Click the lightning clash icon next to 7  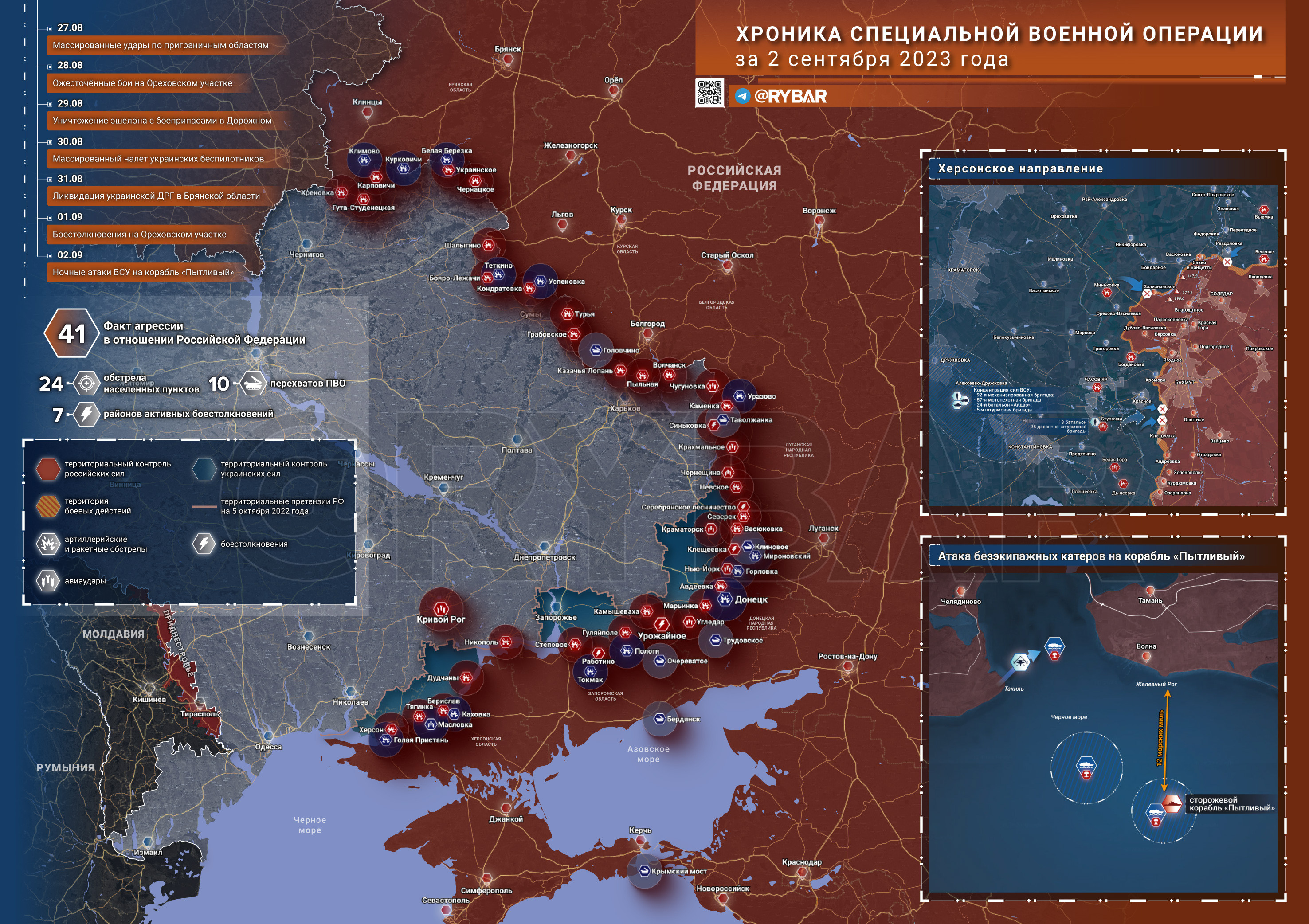coord(86,415)
